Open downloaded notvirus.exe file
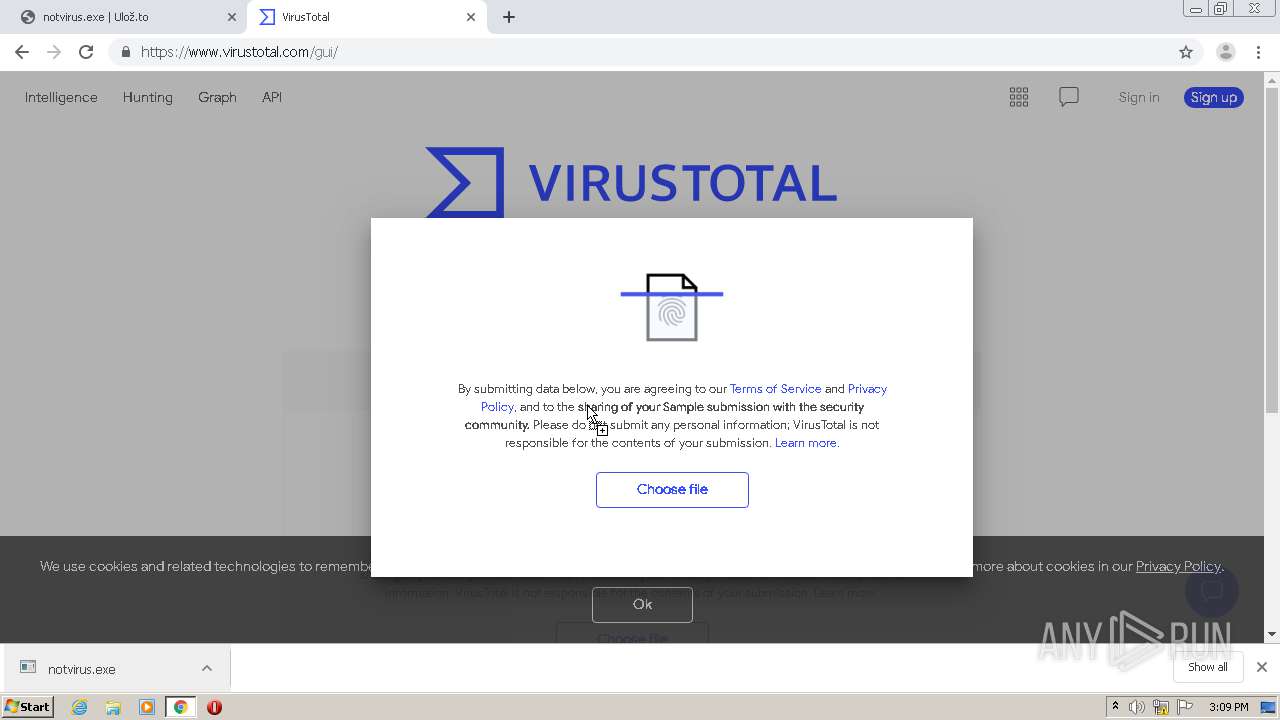This screenshot has width=1280, height=720. [x=82, y=669]
